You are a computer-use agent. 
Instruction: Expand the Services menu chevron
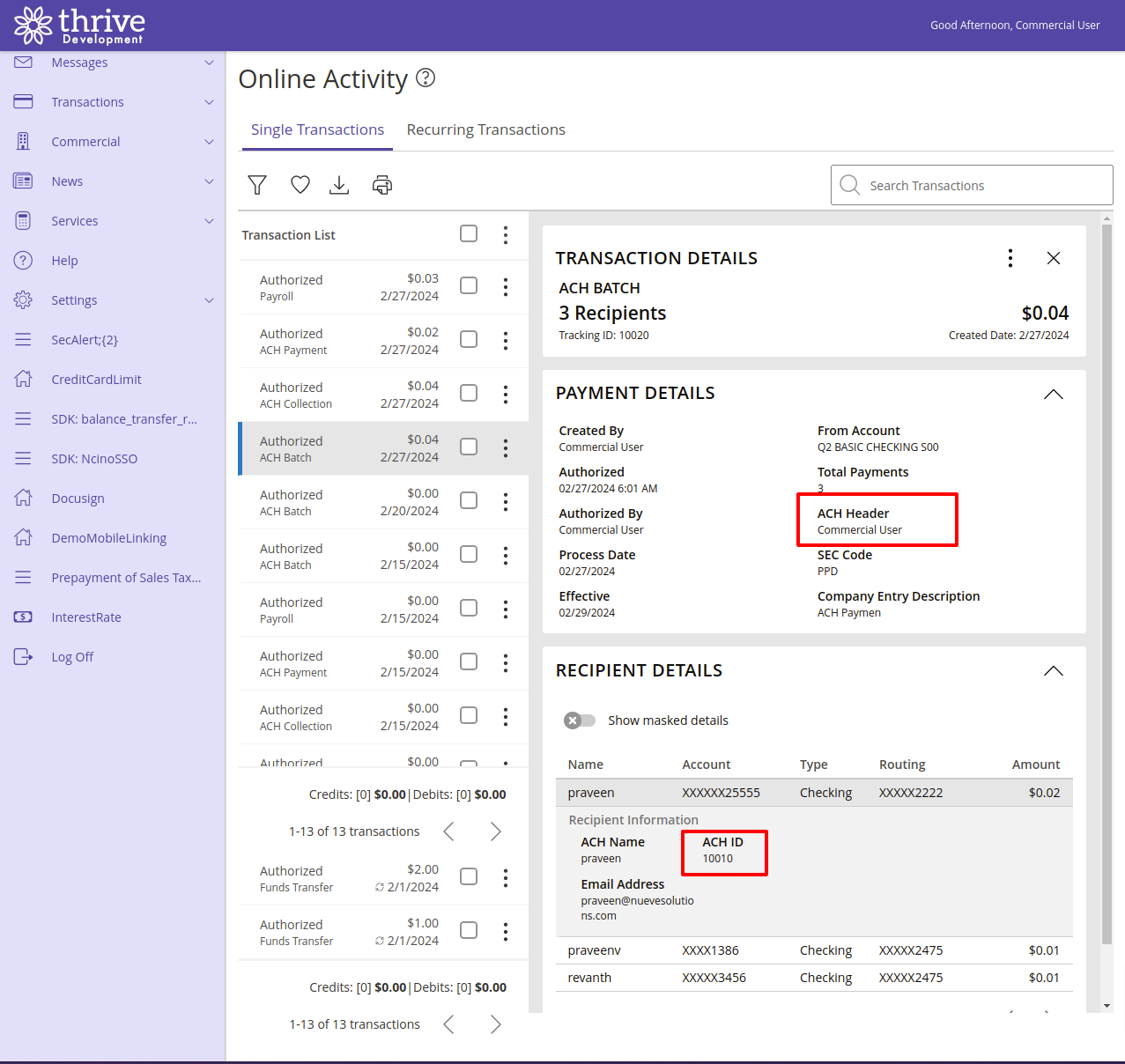point(210,220)
